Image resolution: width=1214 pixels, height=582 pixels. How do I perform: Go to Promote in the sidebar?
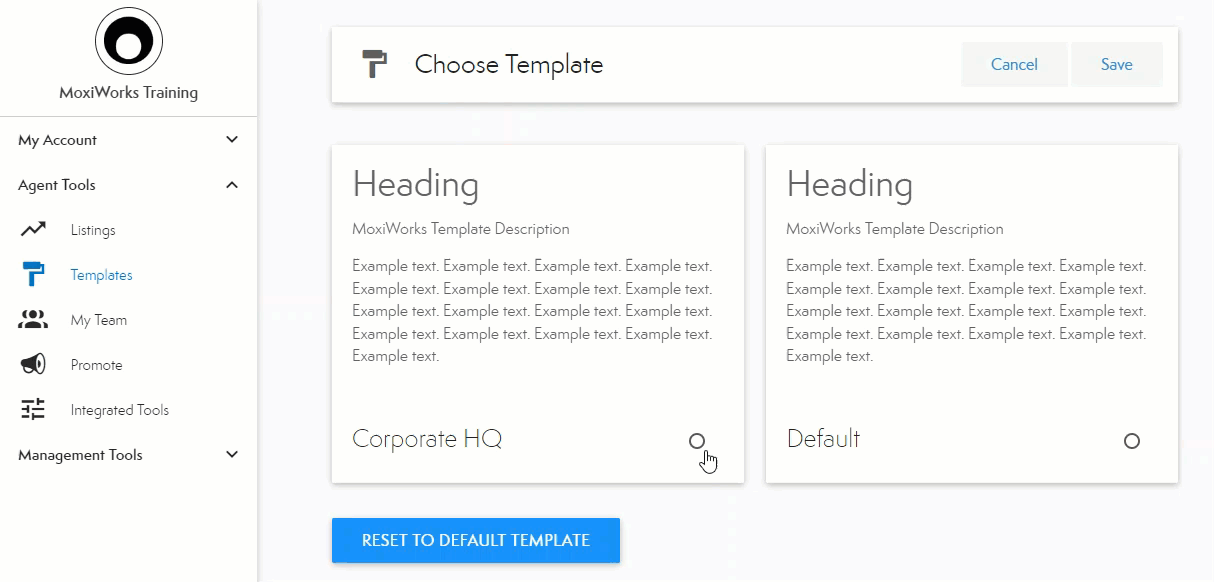96,365
